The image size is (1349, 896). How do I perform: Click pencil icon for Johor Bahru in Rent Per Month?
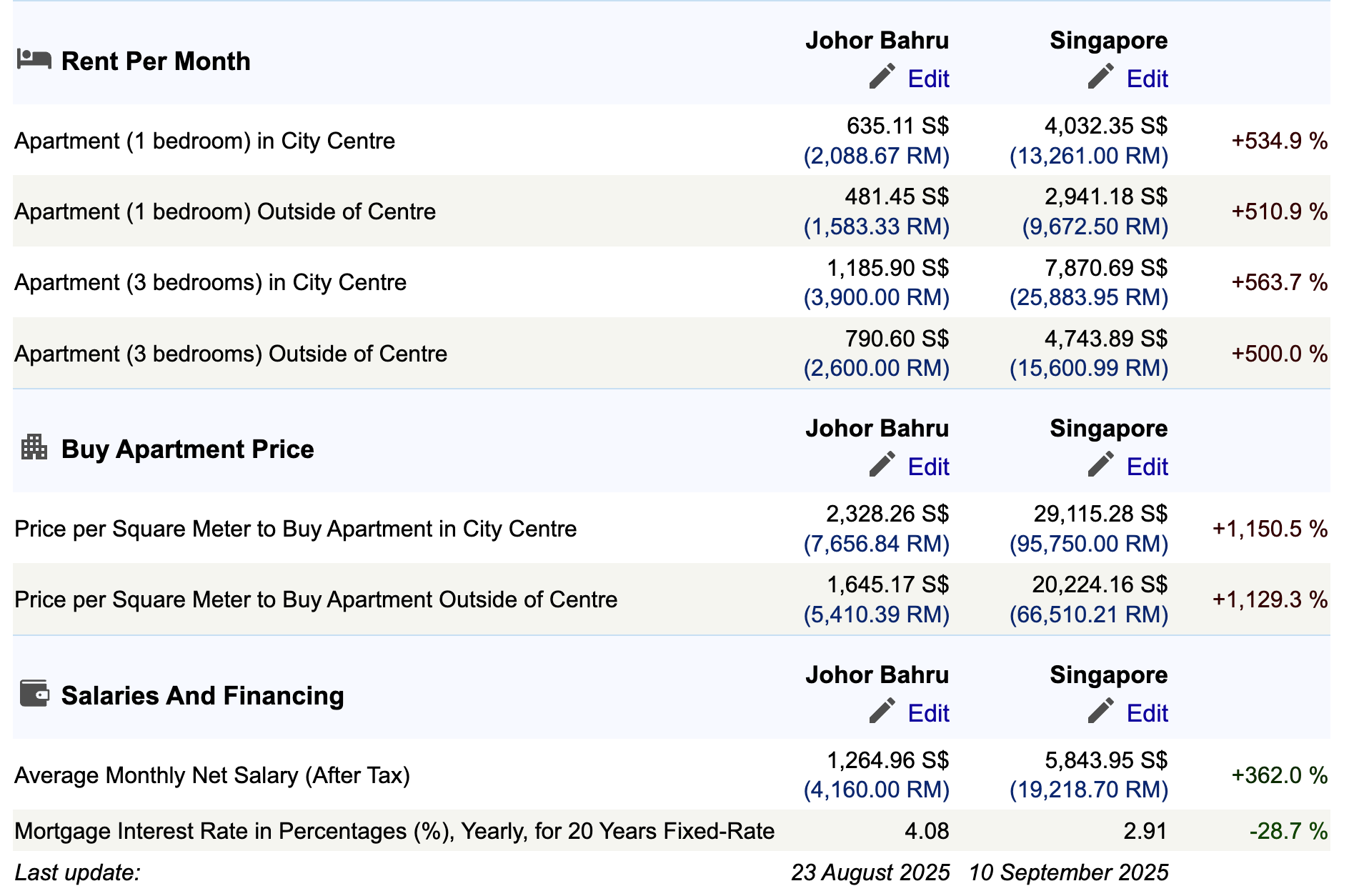point(882,76)
